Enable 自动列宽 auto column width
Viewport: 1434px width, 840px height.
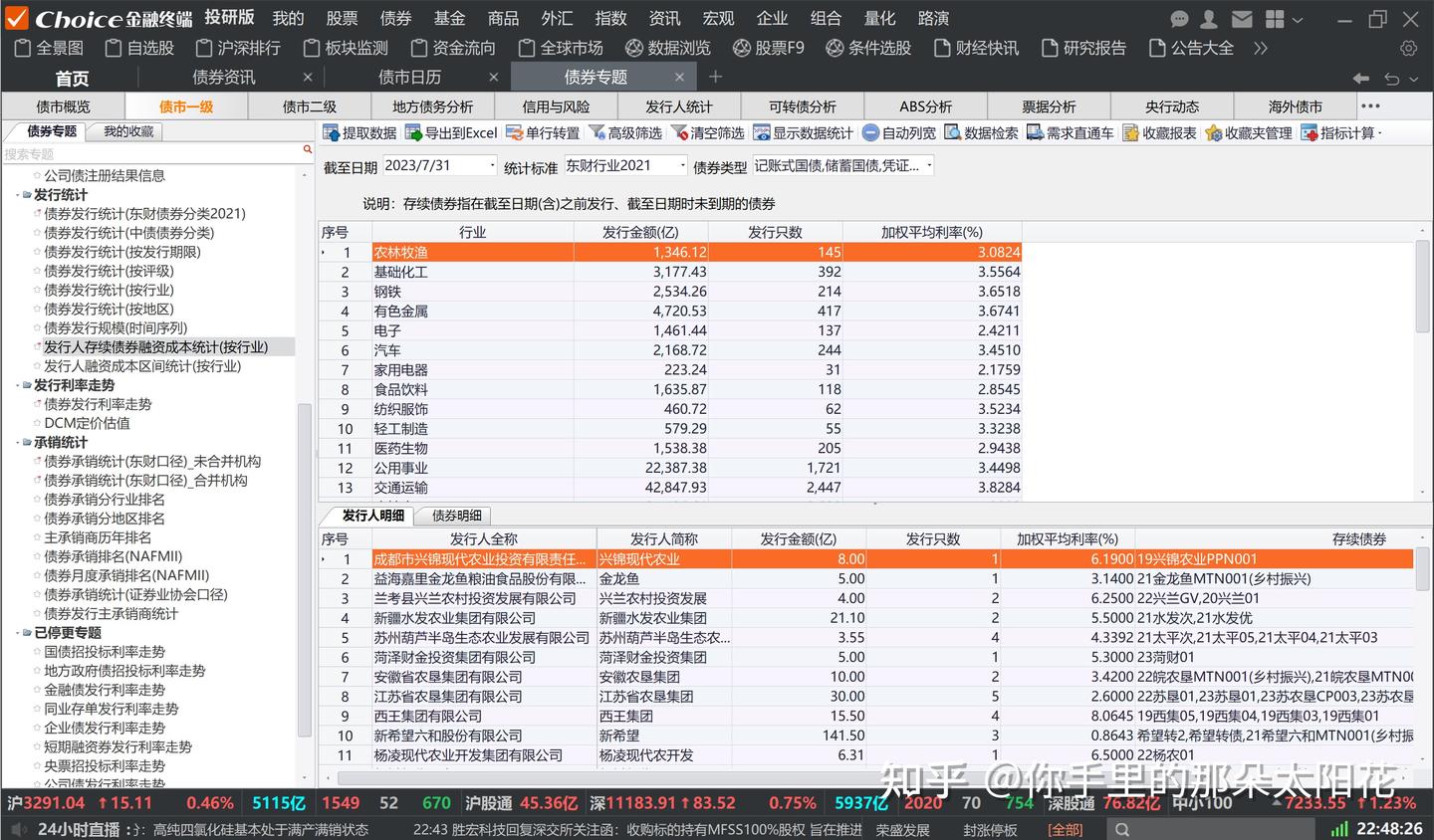(x=898, y=131)
